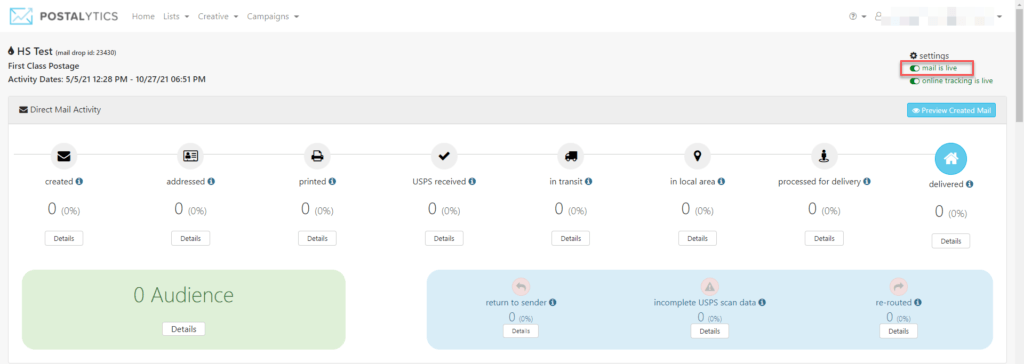The height and width of the screenshot is (364, 1024).
Task: Click the USPS received checkmark icon
Action: click(444, 156)
